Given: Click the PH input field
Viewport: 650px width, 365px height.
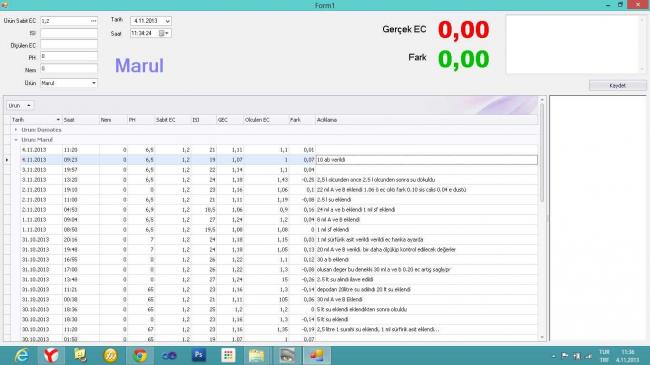Looking at the screenshot, I should 69,56.
